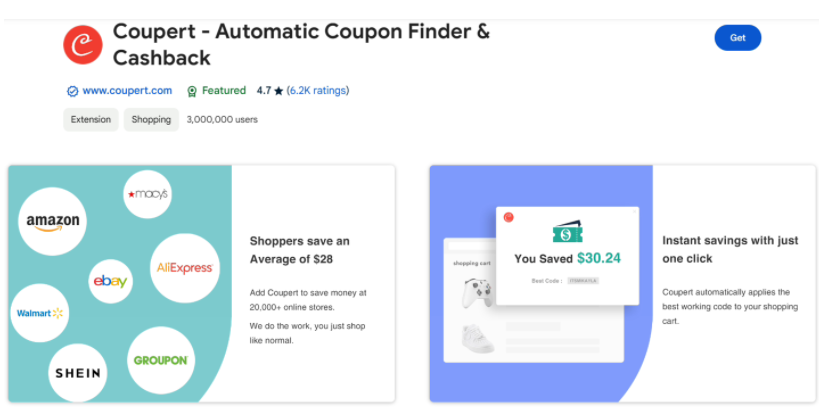Select the Extension category chip
The width and height of the screenshot is (819, 412).
pyautogui.click(x=91, y=120)
